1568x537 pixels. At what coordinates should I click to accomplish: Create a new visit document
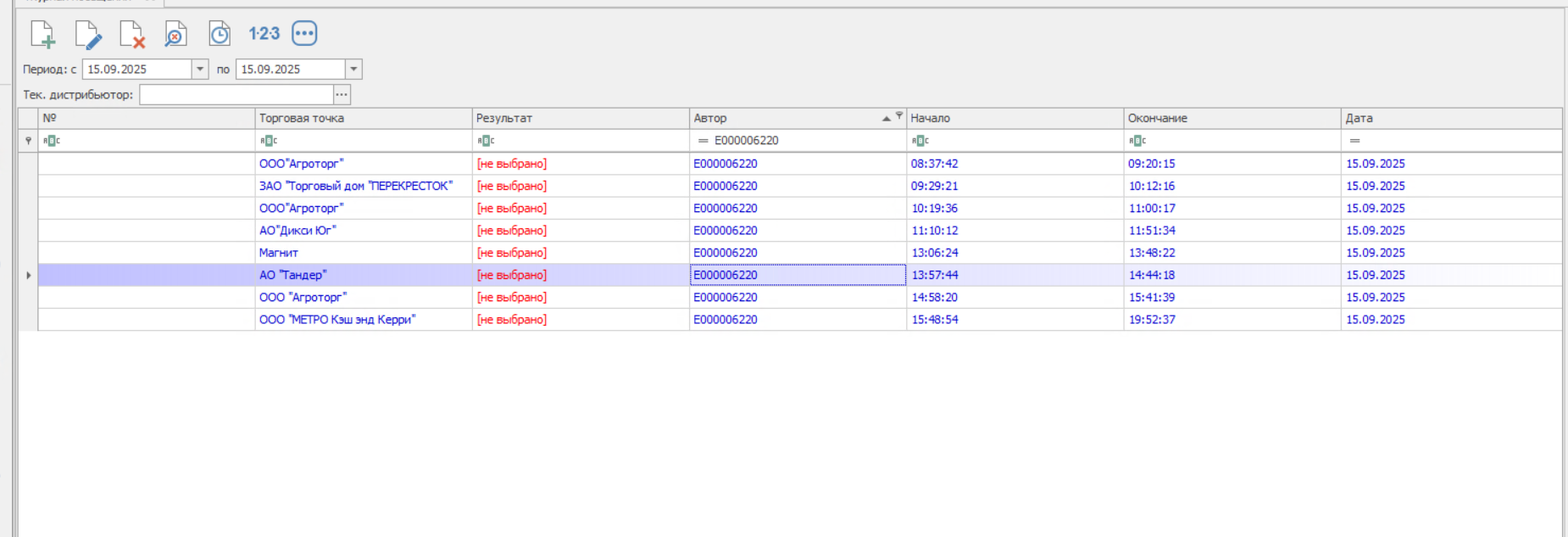point(42,34)
